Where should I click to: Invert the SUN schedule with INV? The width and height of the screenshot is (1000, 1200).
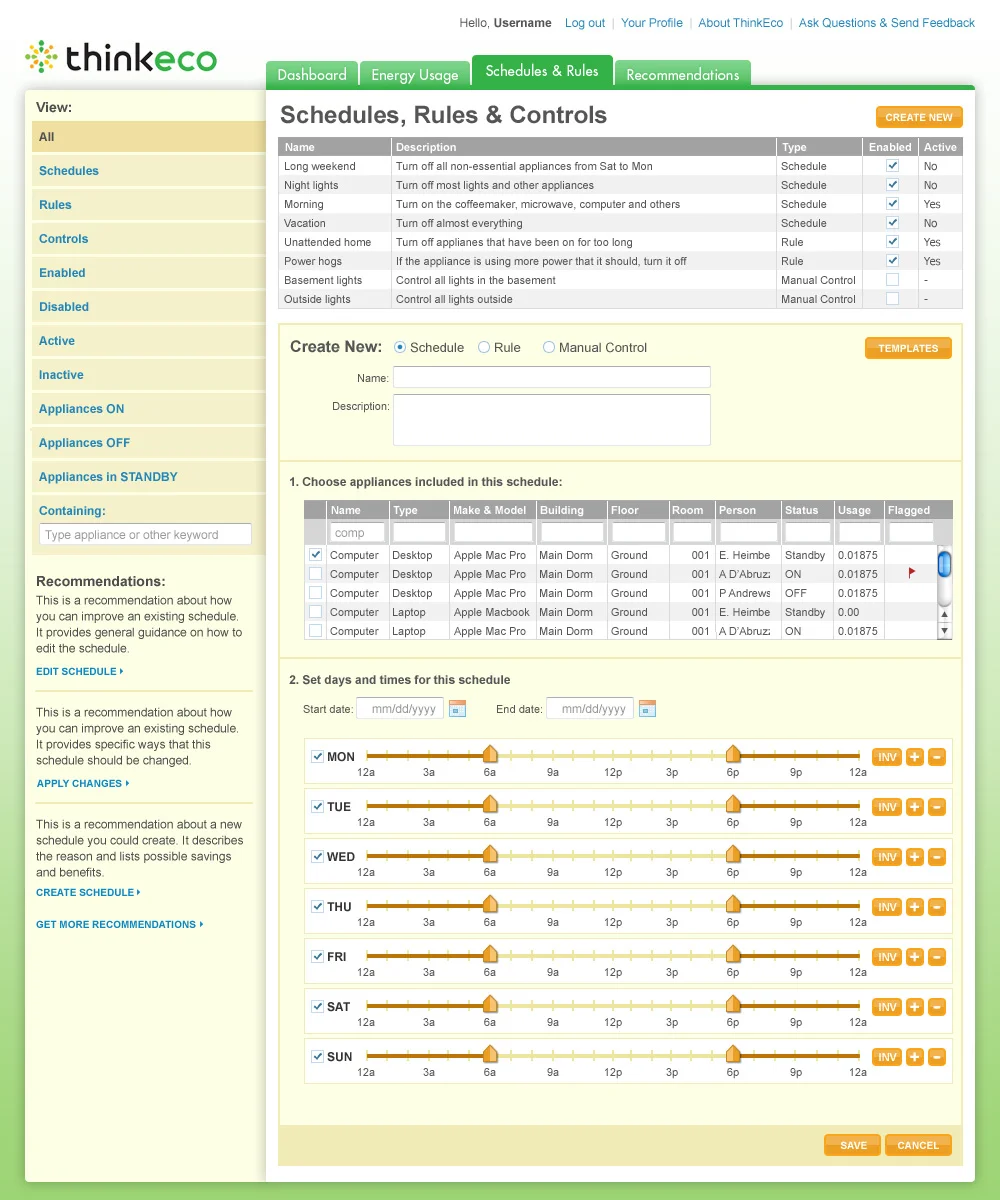click(x=887, y=1057)
